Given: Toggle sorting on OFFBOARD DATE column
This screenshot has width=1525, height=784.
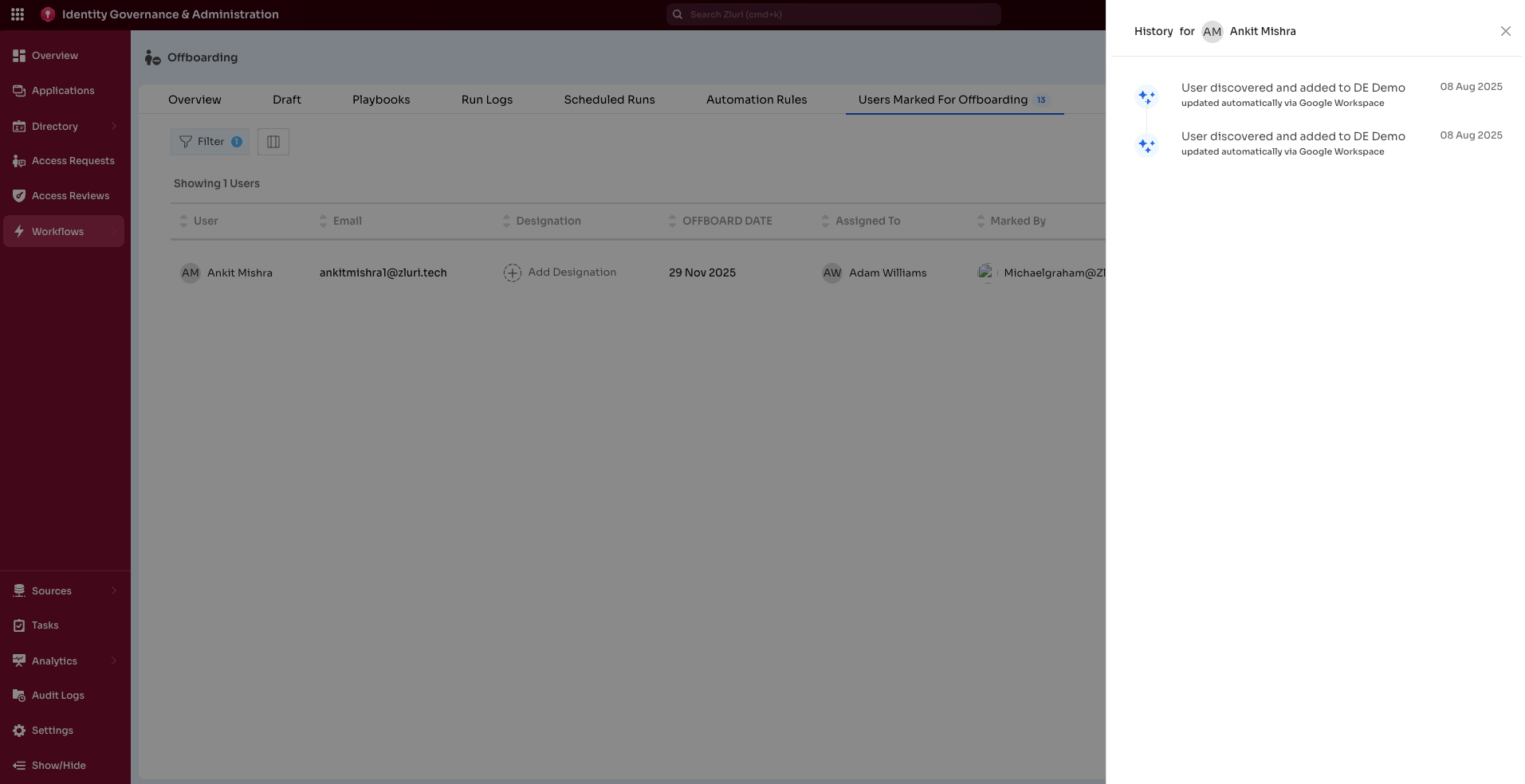Looking at the screenshot, I should pyautogui.click(x=672, y=221).
